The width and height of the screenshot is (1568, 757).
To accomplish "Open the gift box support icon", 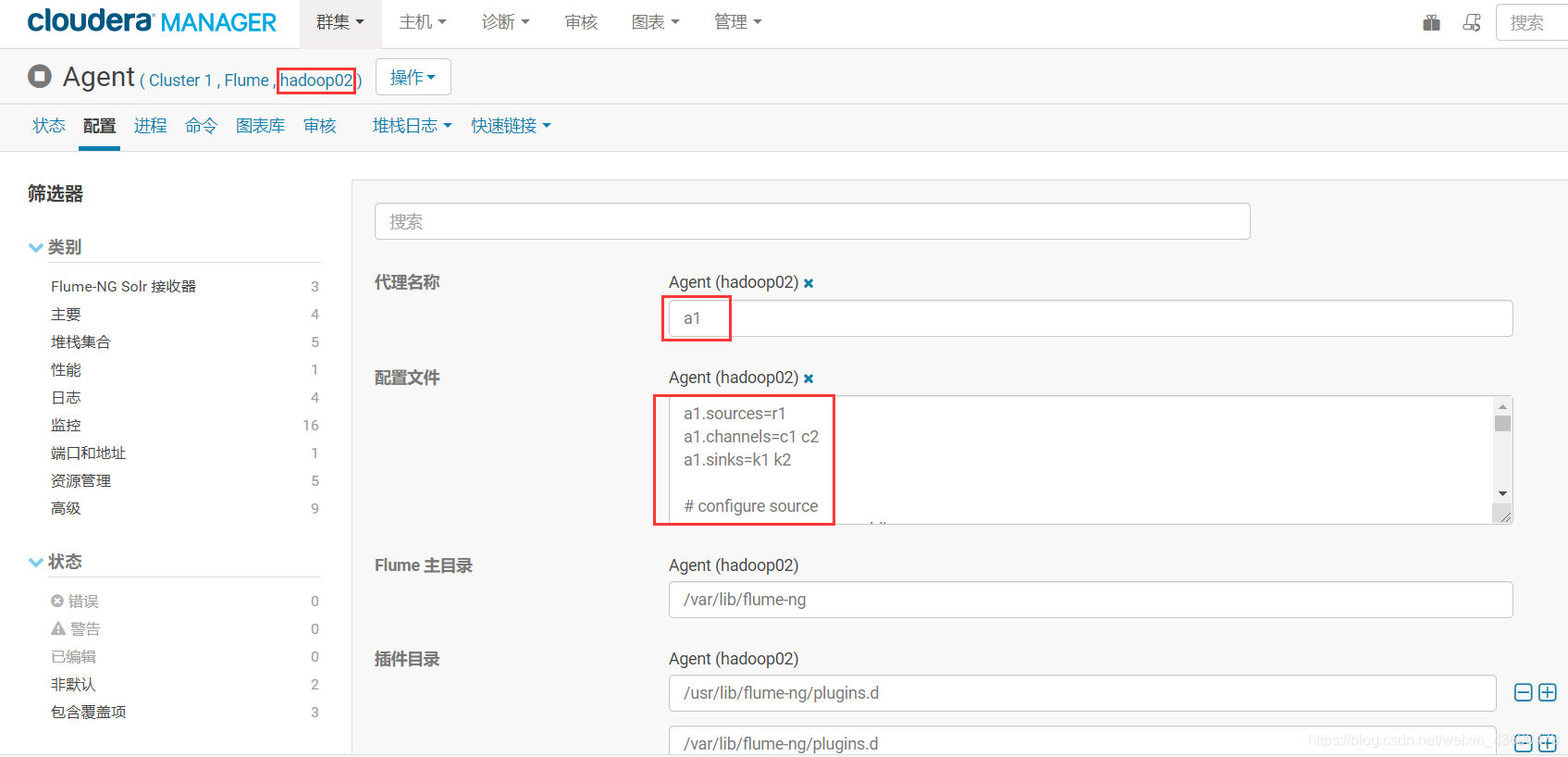I will coord(1431,22).
